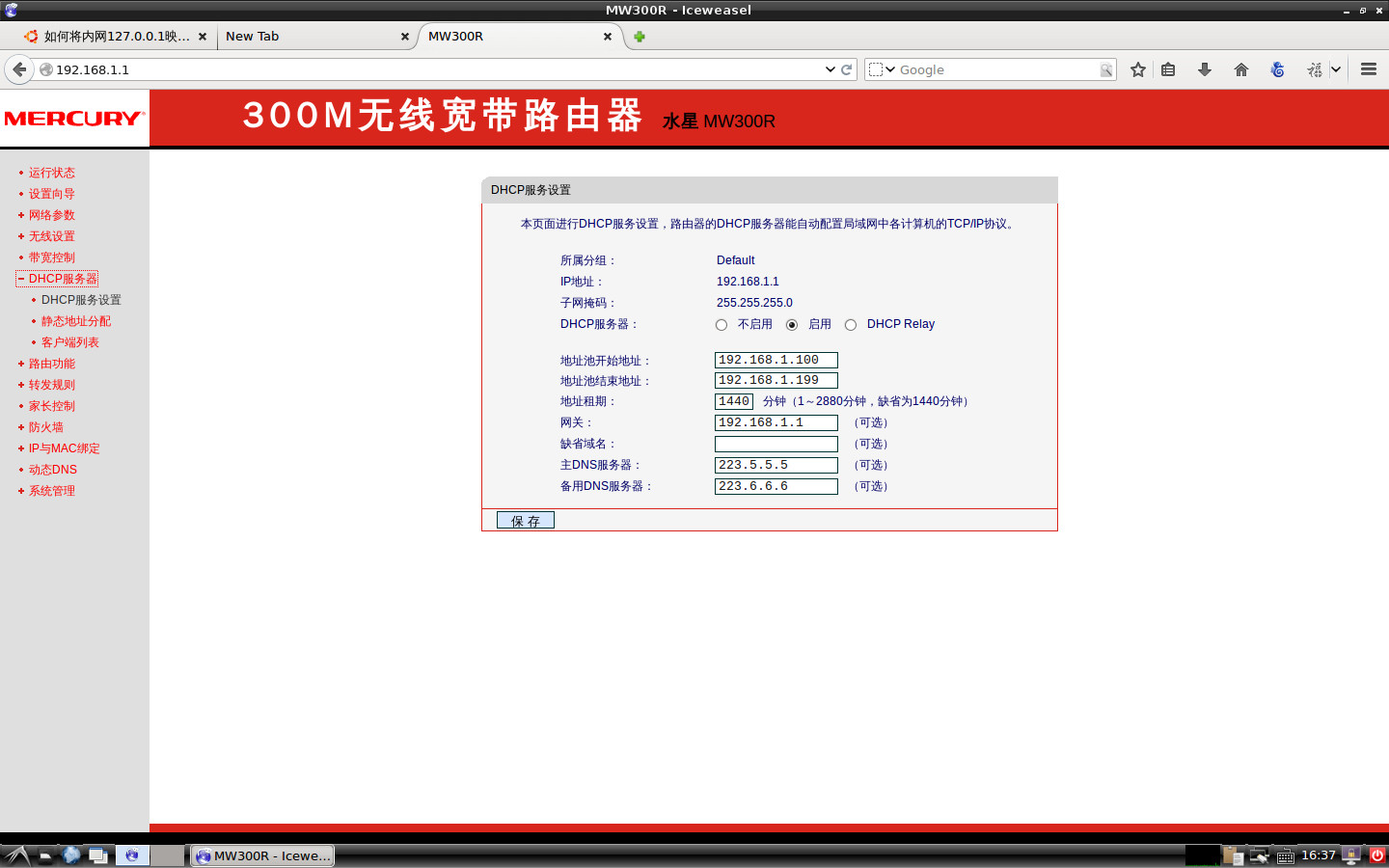Open URL history dropdown arrow
Image resolution: width=1389 pixels, height=868 pixels.
pyautogui.click(x=830, y=69)
